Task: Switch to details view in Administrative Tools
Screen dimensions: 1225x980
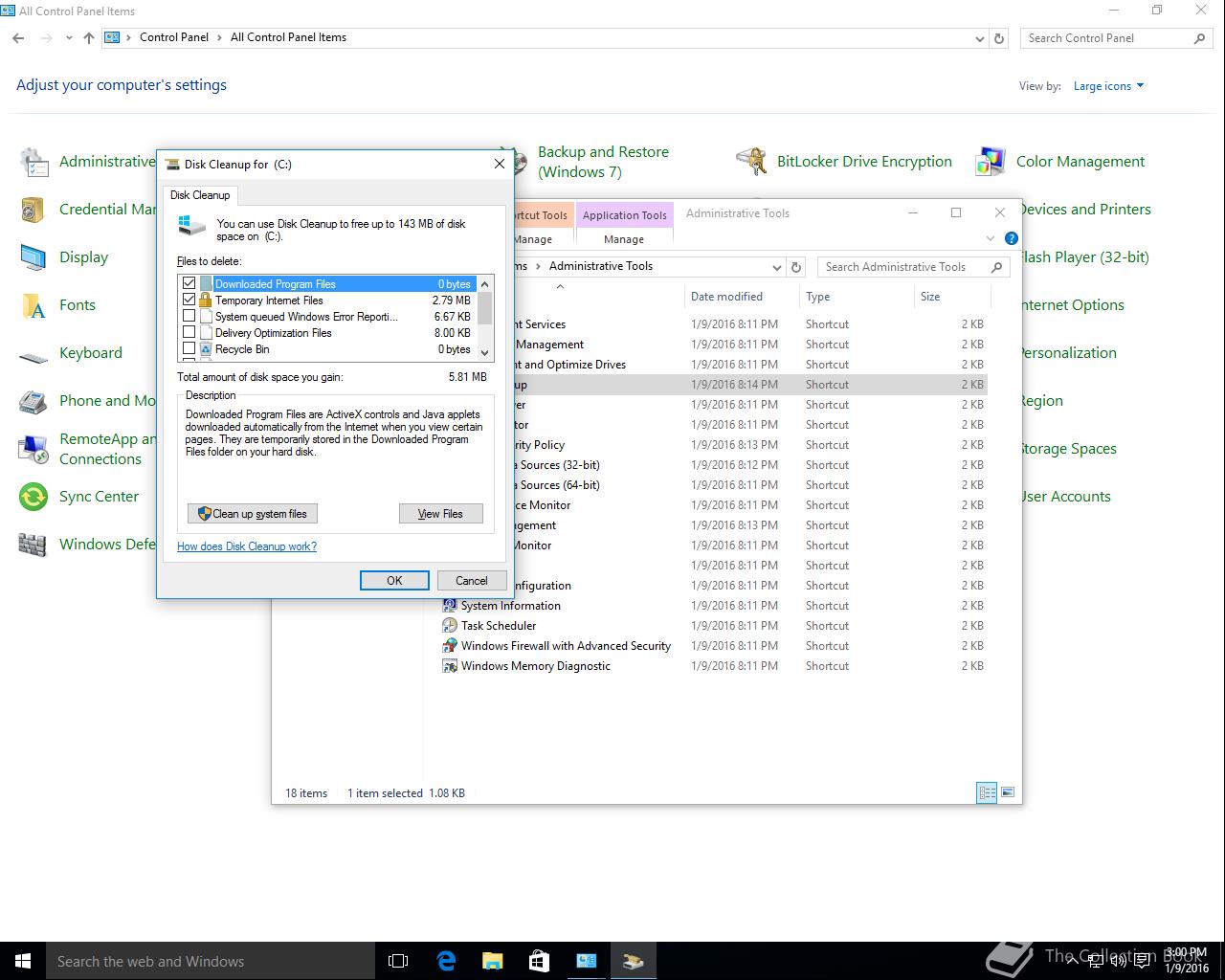Action: 987,792
